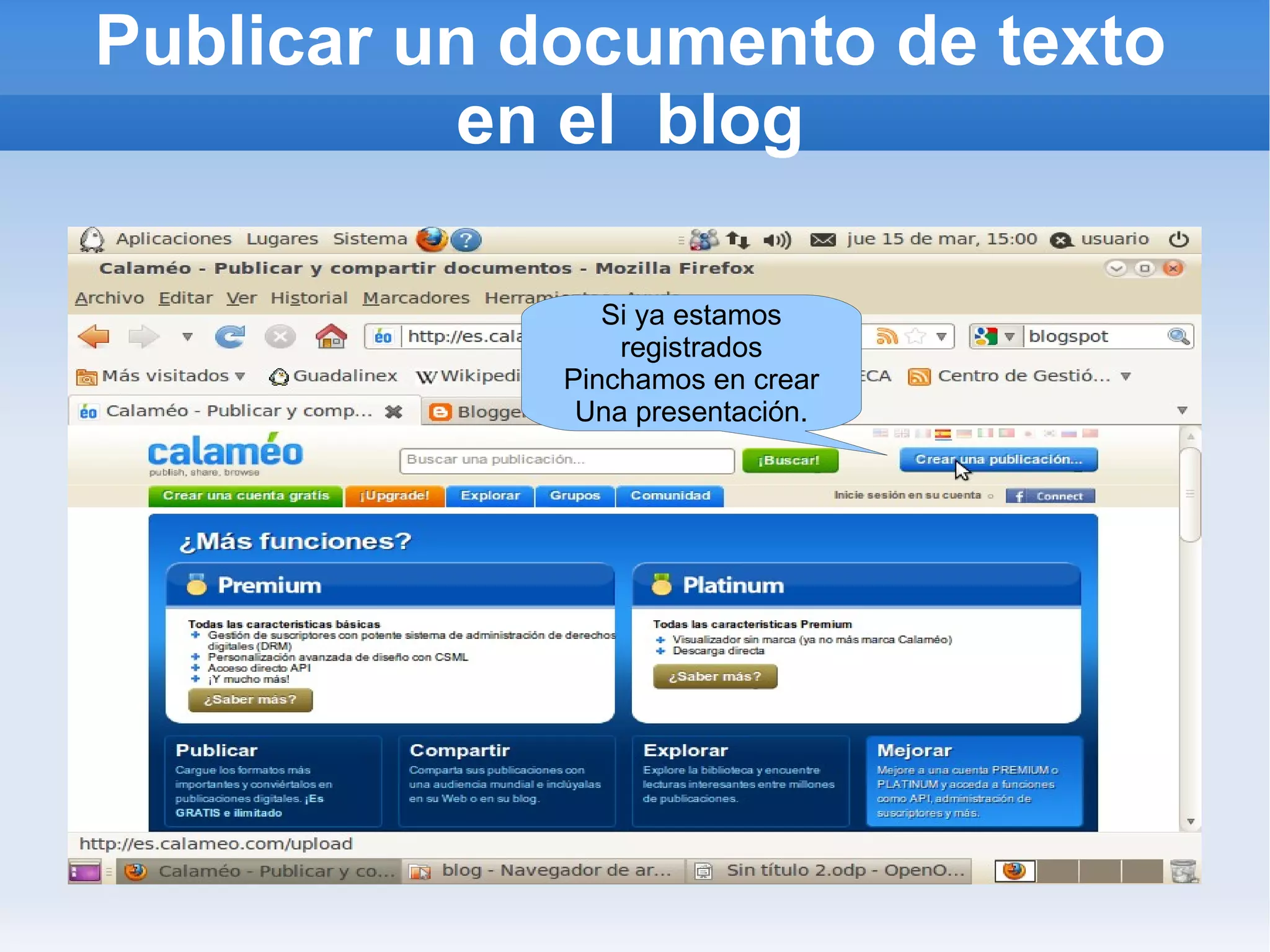Close the Calaméo tab

393,411
